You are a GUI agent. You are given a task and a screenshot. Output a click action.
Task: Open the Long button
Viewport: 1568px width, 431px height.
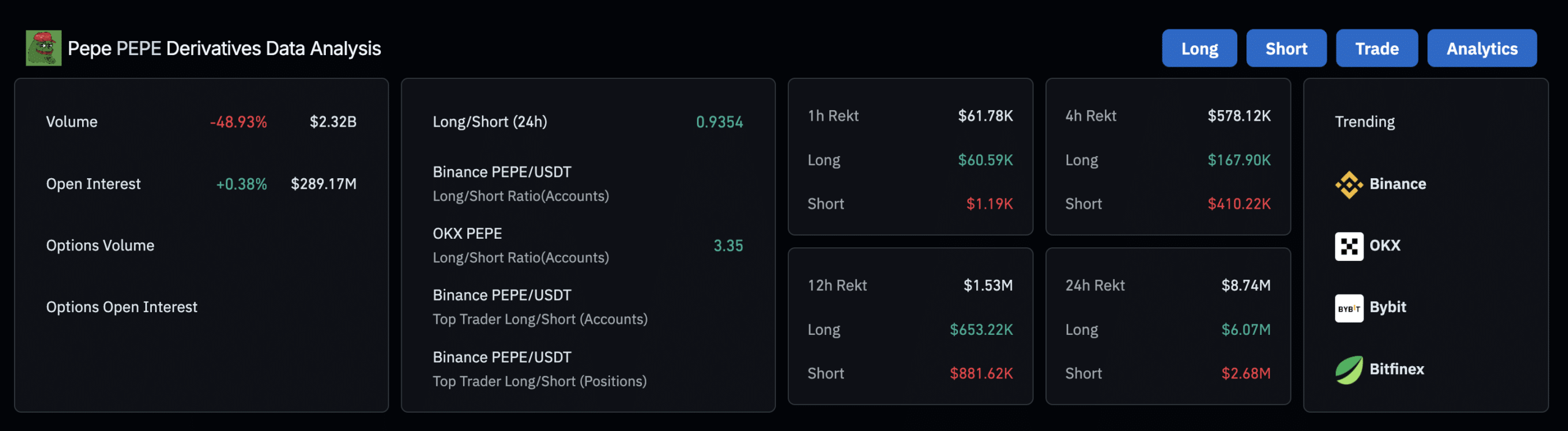pyautogui.click(x=1199, y=48)
